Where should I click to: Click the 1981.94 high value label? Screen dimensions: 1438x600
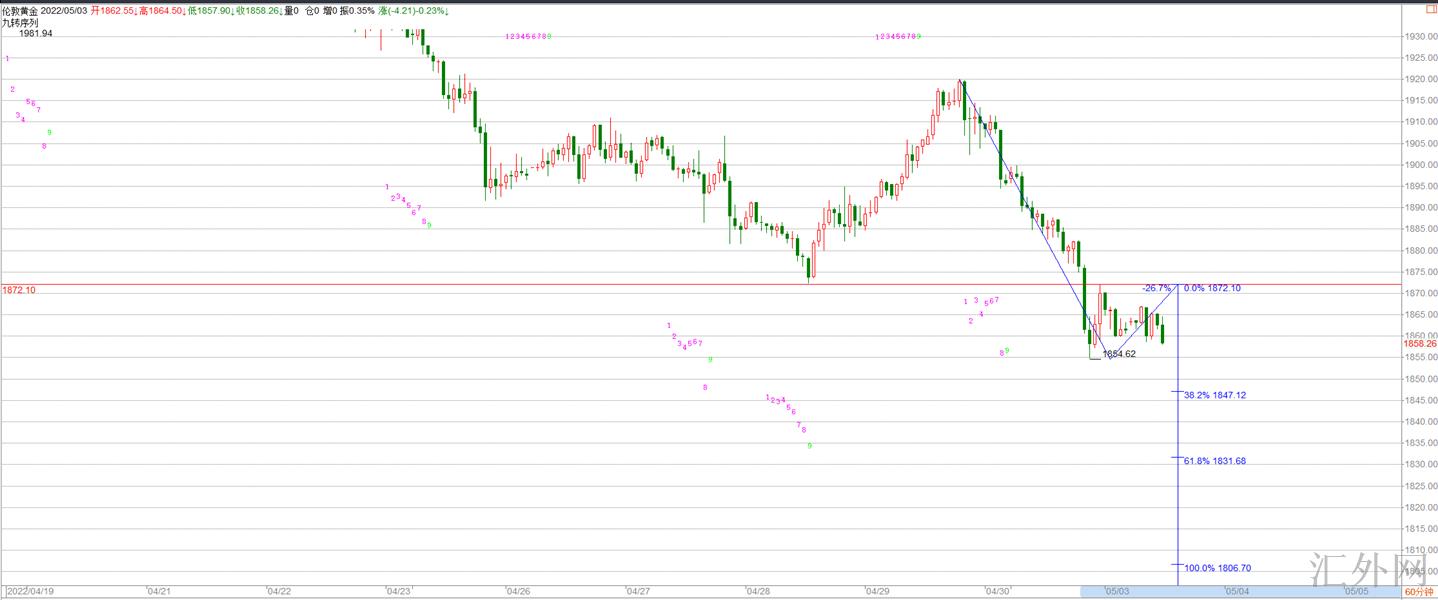coord(35,33)
